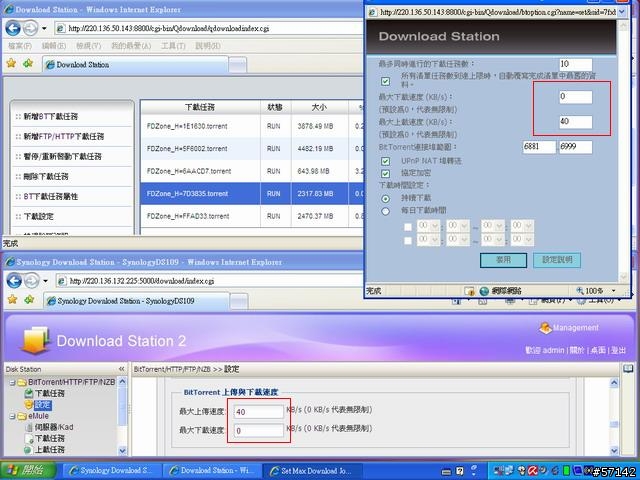Open 檔案(F) menu in top browser window
The image size is (640, 480).
point(20,46)
